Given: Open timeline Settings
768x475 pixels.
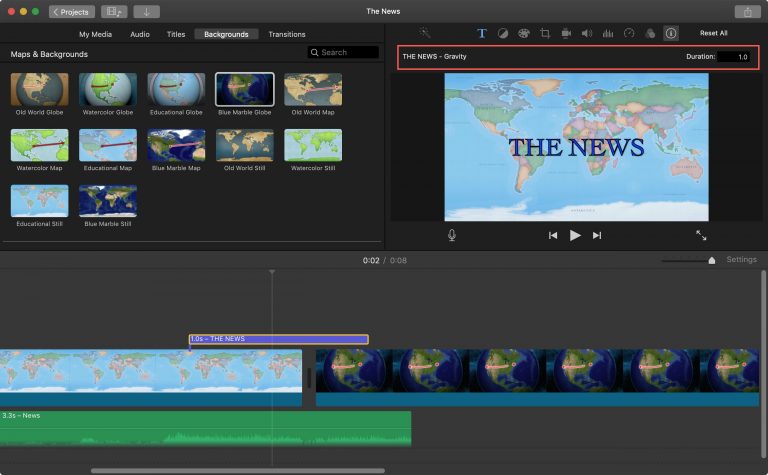Looking at the screenshot, I should coord(741,260).
